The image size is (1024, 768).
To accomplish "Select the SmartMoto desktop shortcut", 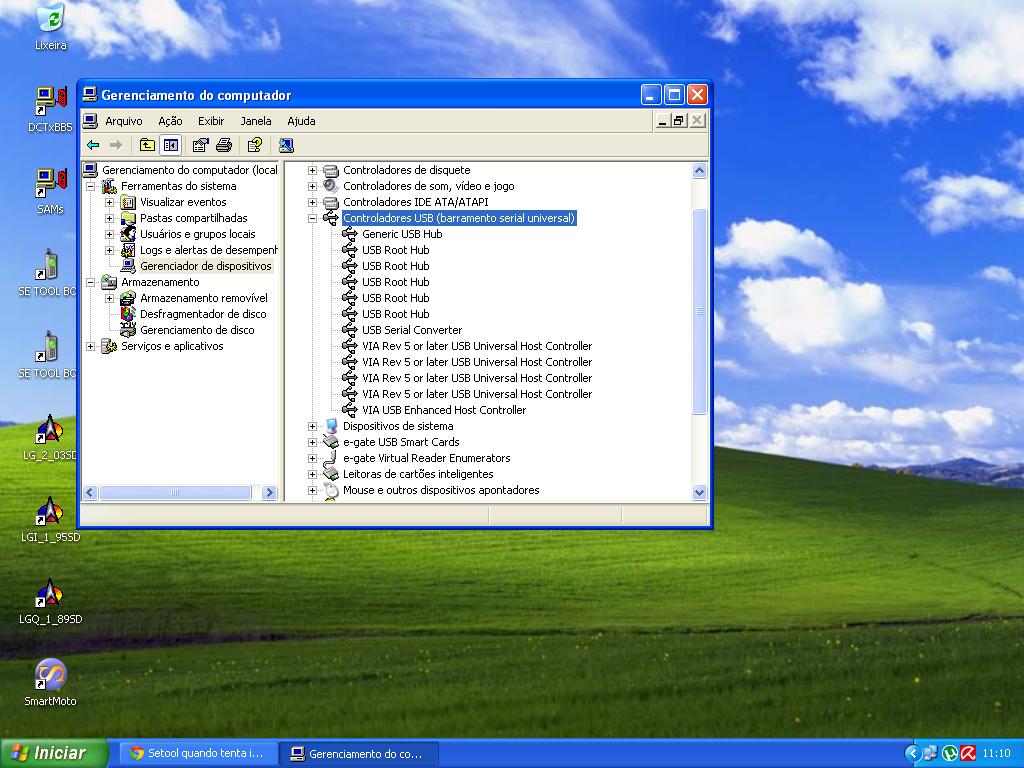I will coord(50,683).
